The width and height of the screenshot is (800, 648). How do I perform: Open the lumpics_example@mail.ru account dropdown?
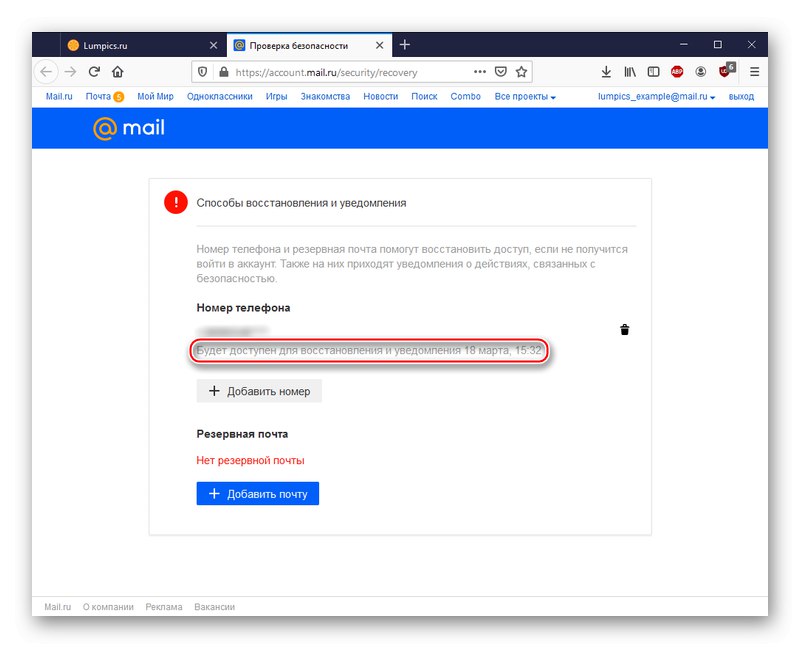tap(656, 97)
